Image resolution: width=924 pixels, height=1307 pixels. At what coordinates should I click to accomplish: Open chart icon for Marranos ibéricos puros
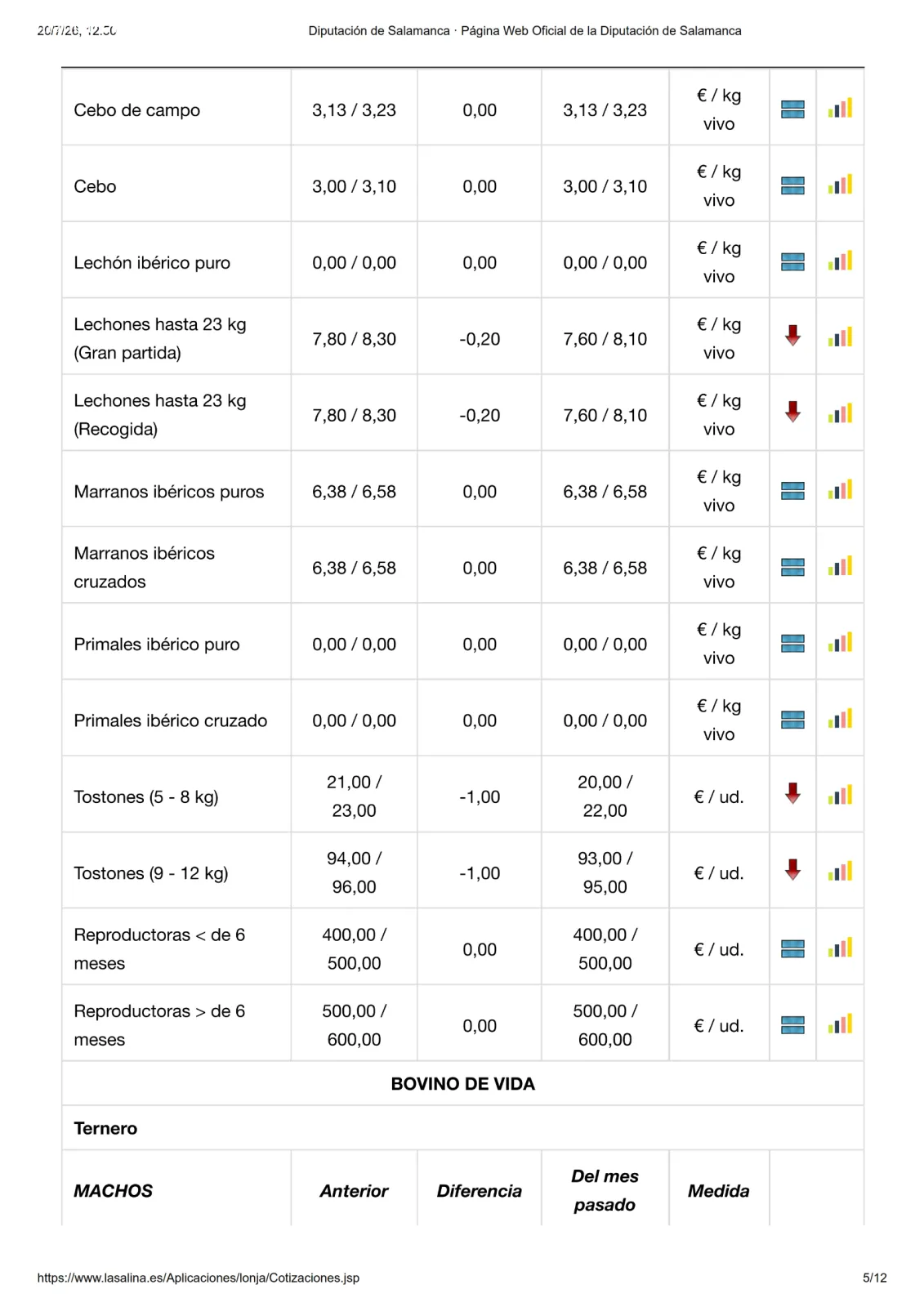point(840,489)
